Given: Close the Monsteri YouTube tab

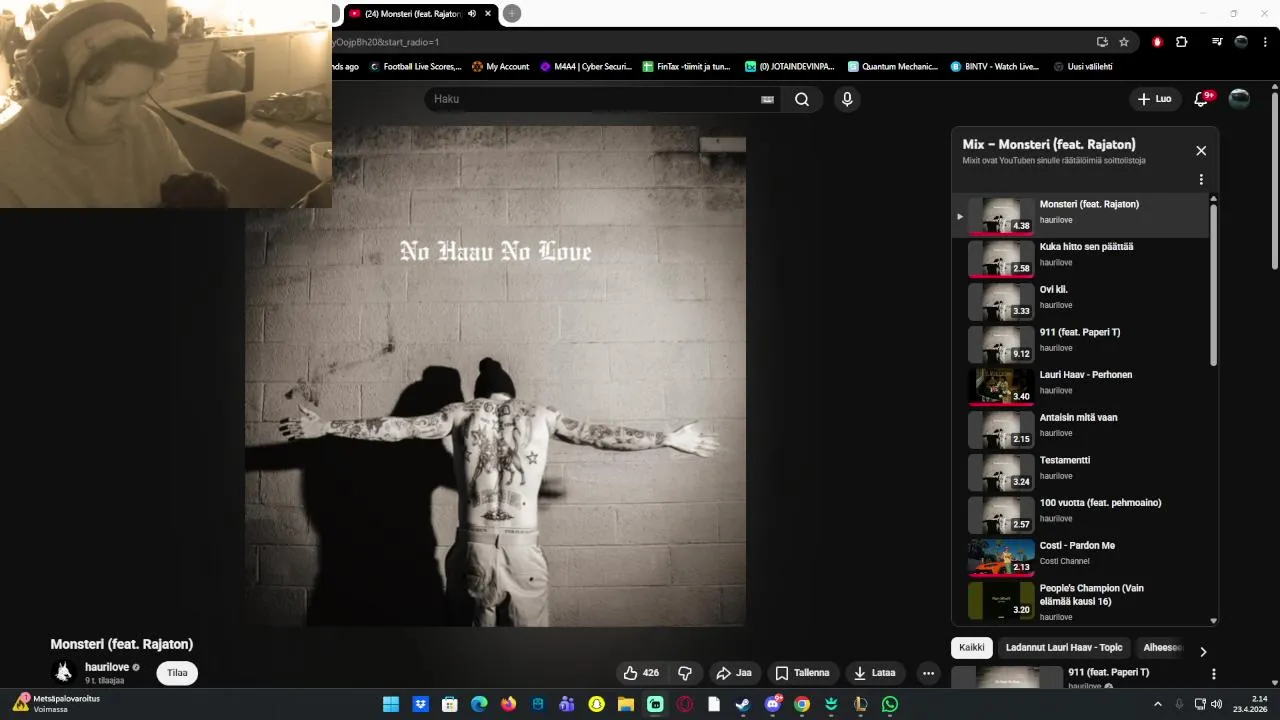Looking at the screenshot, I should (x=488, y=13).
